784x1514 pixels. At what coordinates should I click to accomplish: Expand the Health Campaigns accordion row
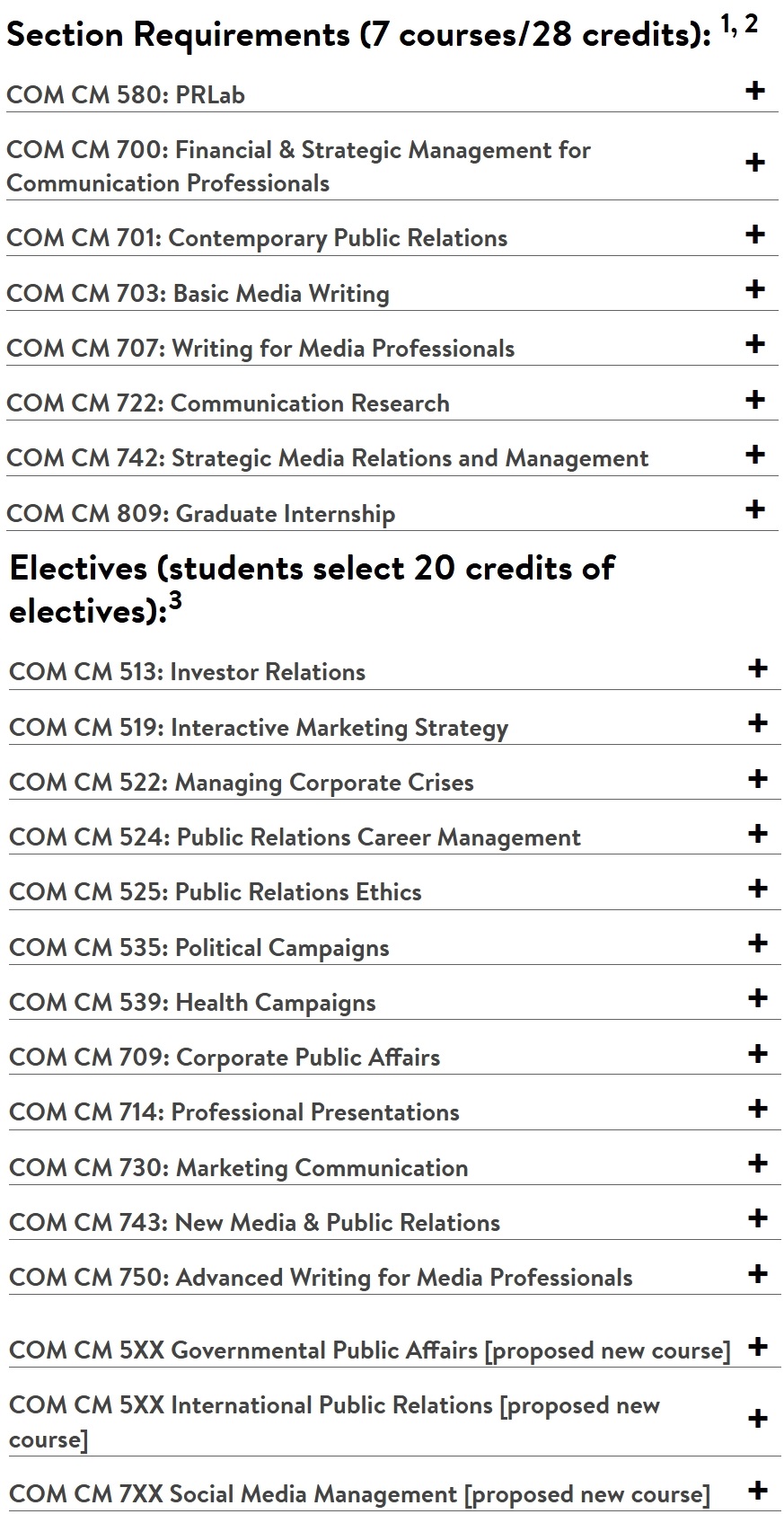tap(757, 998)
